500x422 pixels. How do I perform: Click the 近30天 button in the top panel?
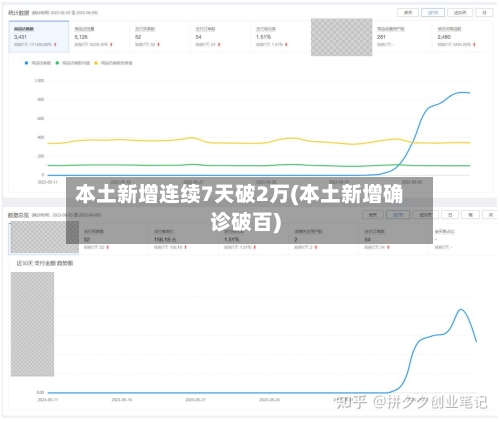click(x=460, y=13)
